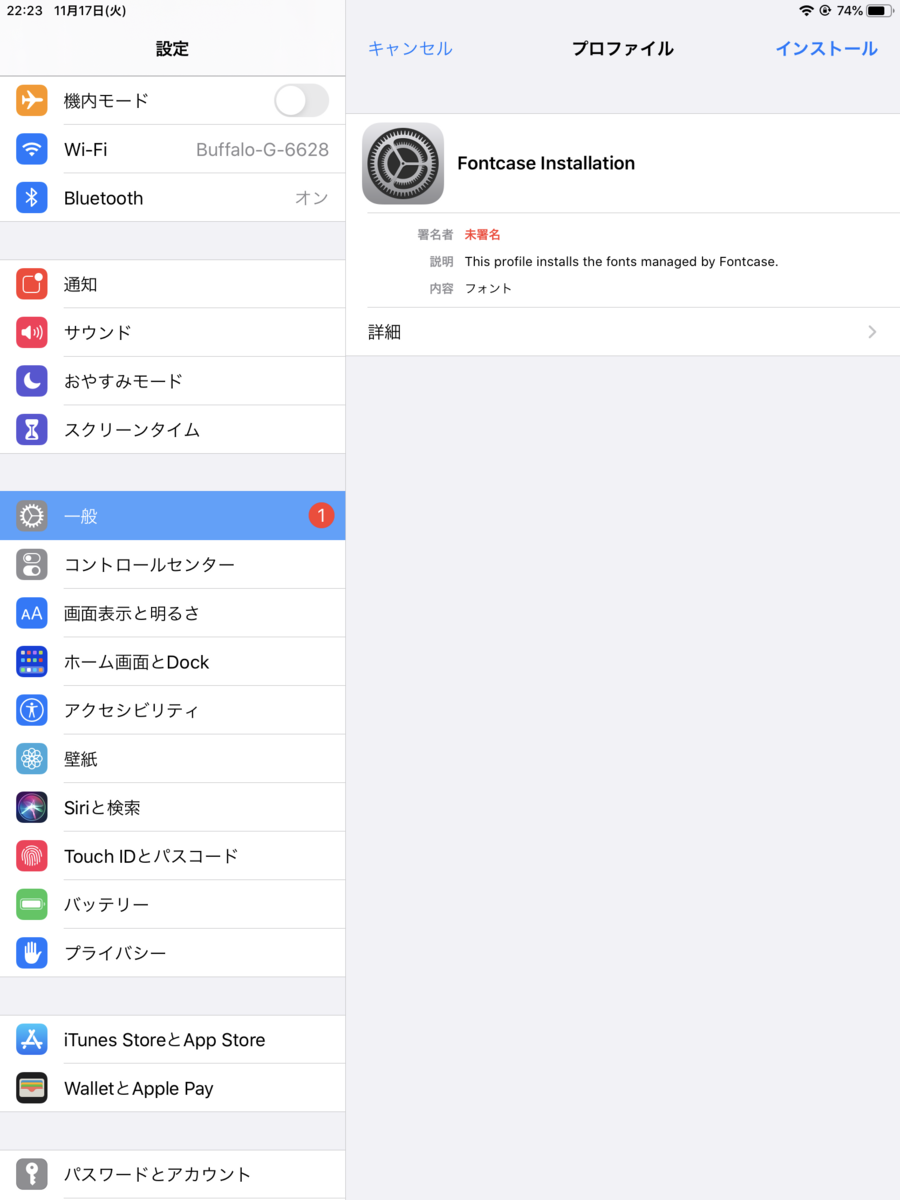Open the 画面表示と明るさ display settings
This screenshot has width=900, height=1200.
point(172,613)
